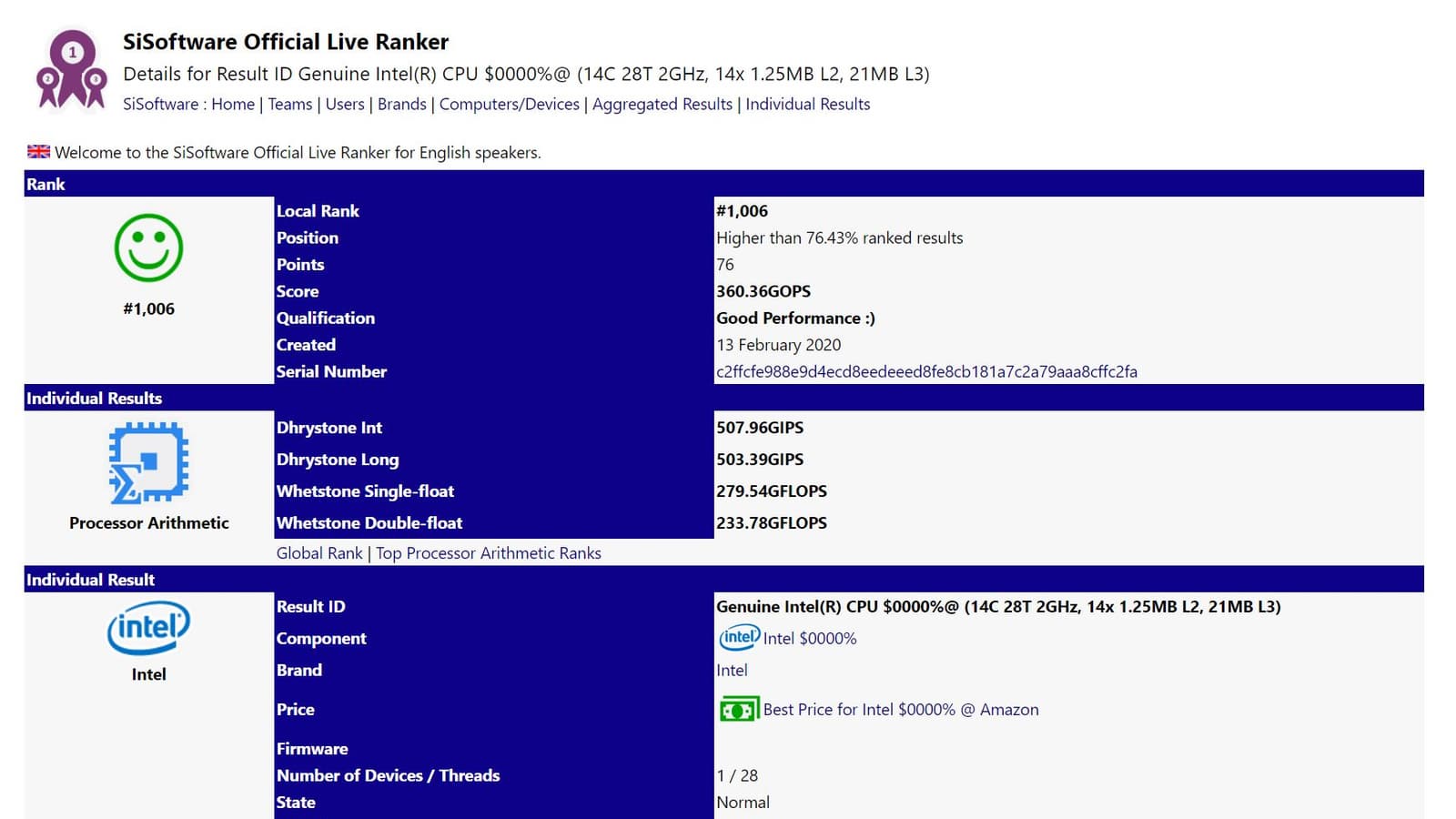The image size is (1456, 819).
Task: Go to the Home page link
Action: [233, 105]
